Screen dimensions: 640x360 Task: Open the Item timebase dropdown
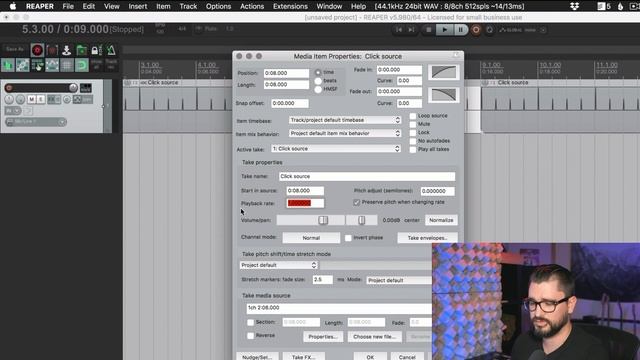click(345, 120)
